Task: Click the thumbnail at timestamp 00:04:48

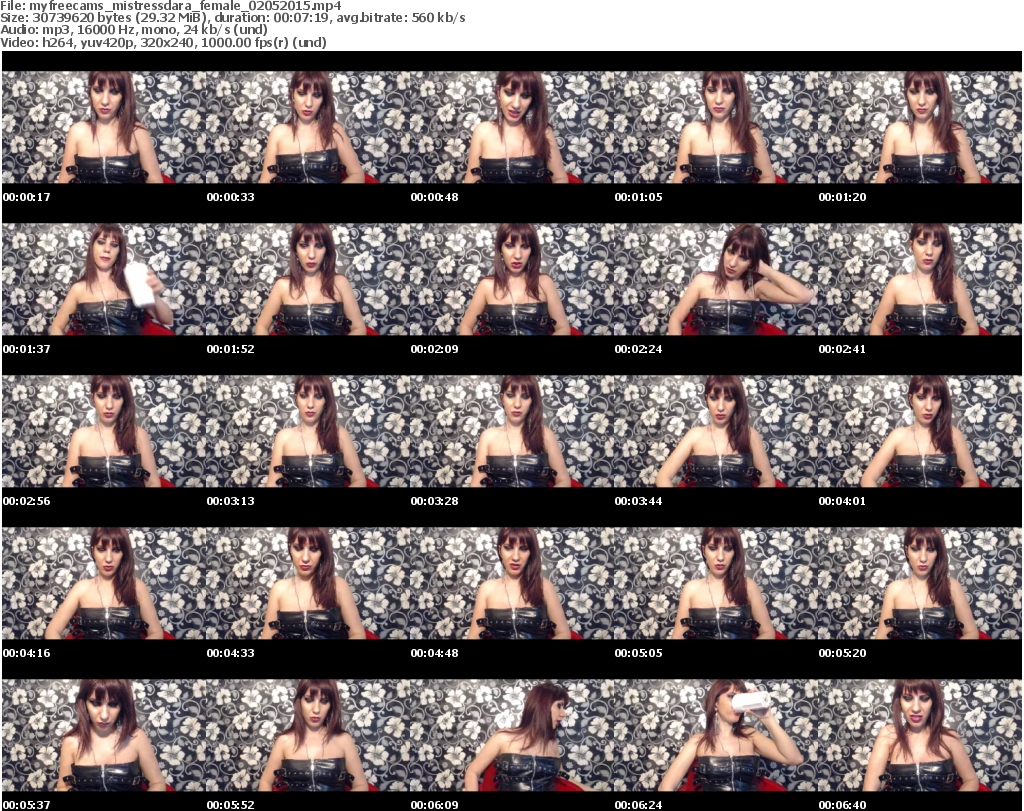Action: [x=511, y=584]
